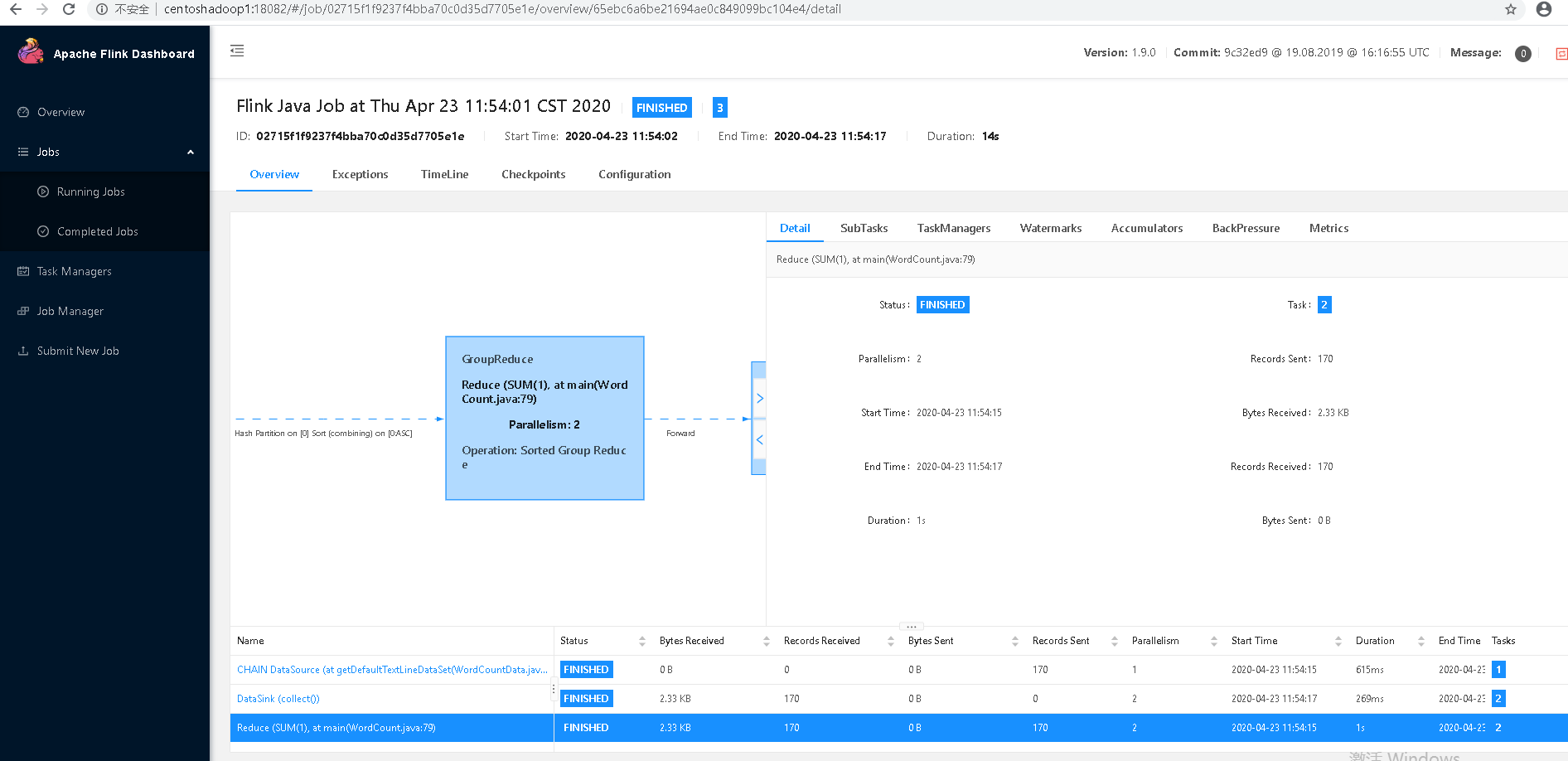This screenshot has height=761, width=1568.
Task: Click the Job Manager build icon
Action: tap(23, 311)
